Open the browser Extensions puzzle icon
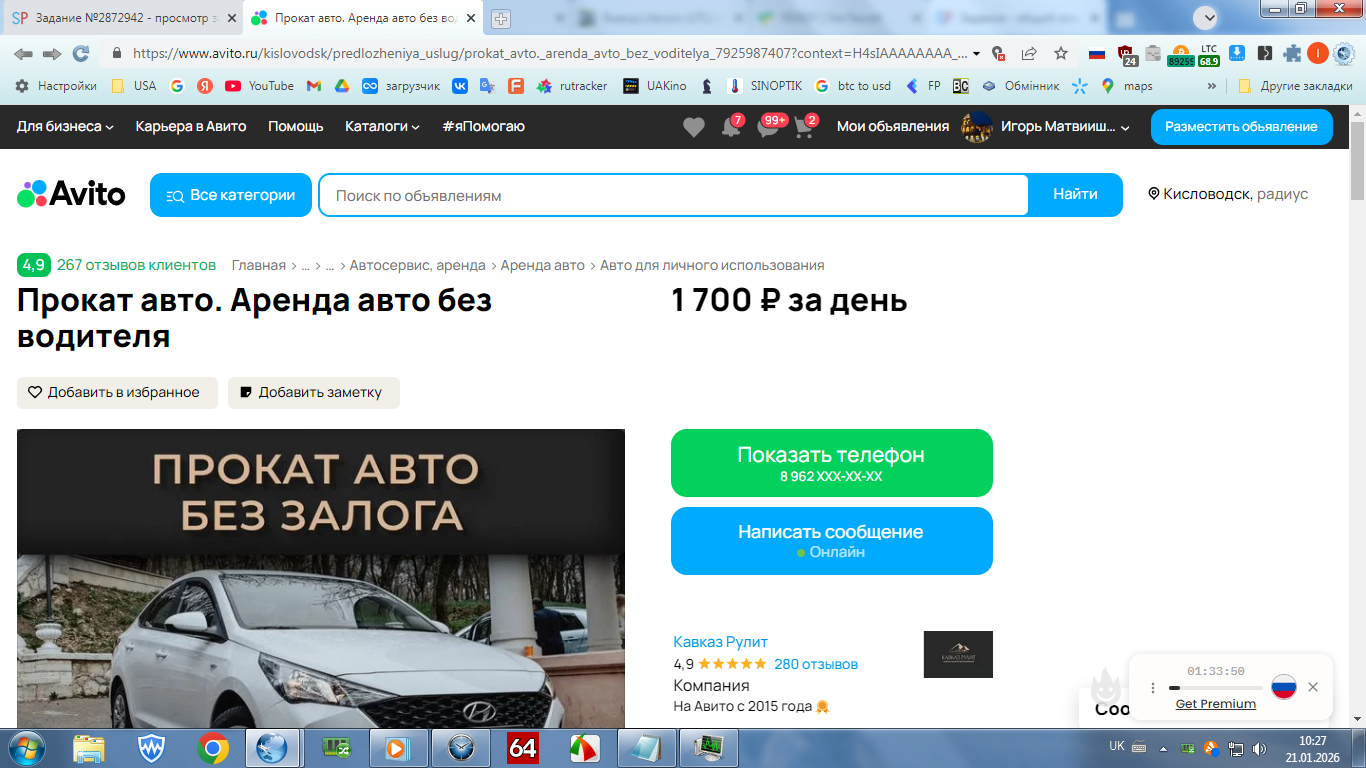 (x=1293, y=53)
